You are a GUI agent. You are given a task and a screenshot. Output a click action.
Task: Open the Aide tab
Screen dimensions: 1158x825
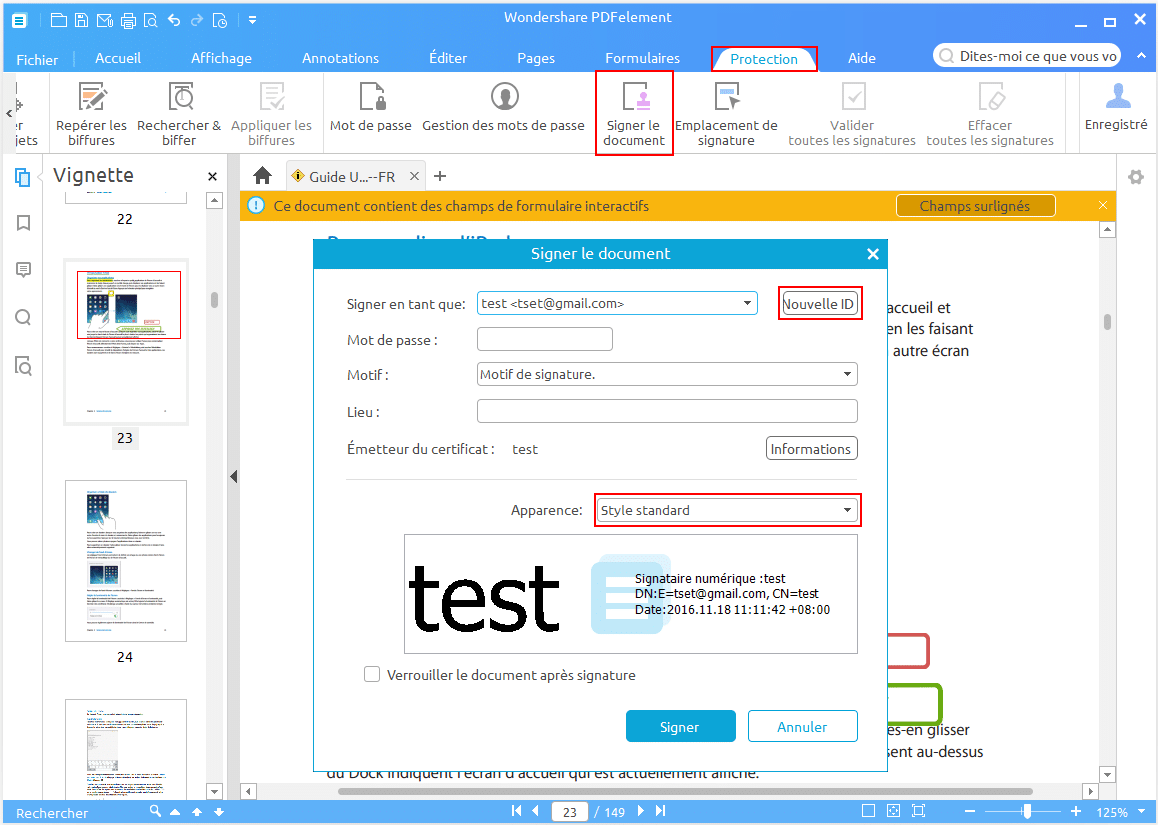862,58
